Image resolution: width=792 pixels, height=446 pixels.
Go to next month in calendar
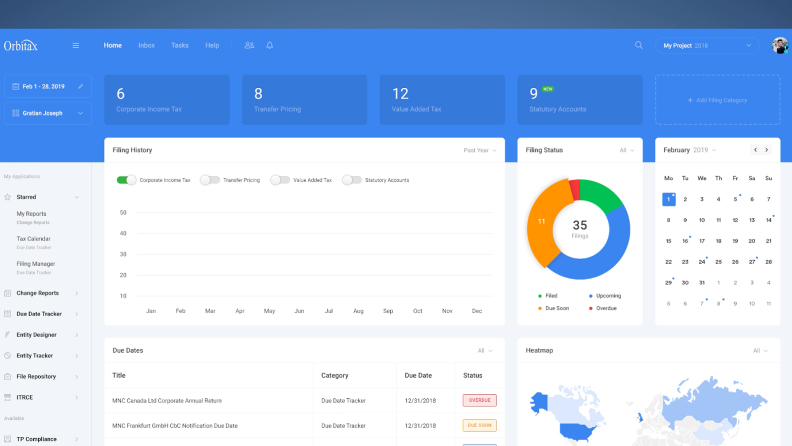(x=767, y=150)
